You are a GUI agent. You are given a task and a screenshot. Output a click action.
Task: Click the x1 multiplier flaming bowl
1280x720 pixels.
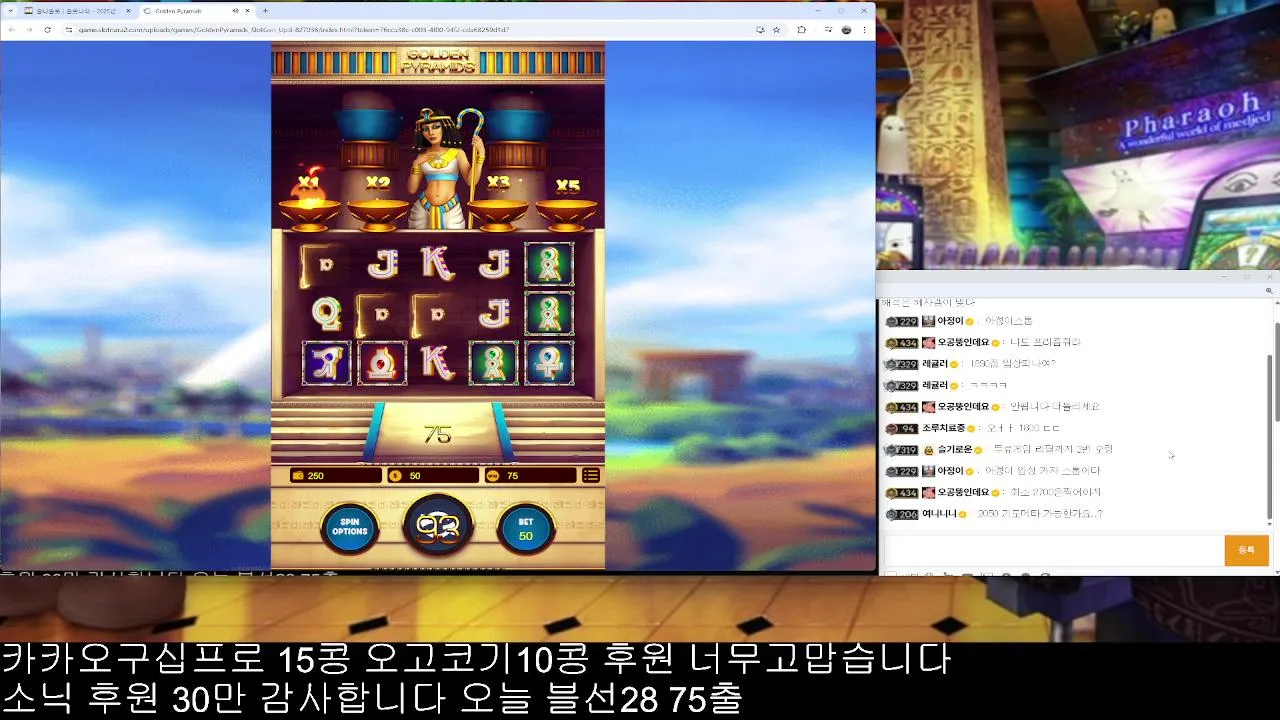[x=308, y=200]
